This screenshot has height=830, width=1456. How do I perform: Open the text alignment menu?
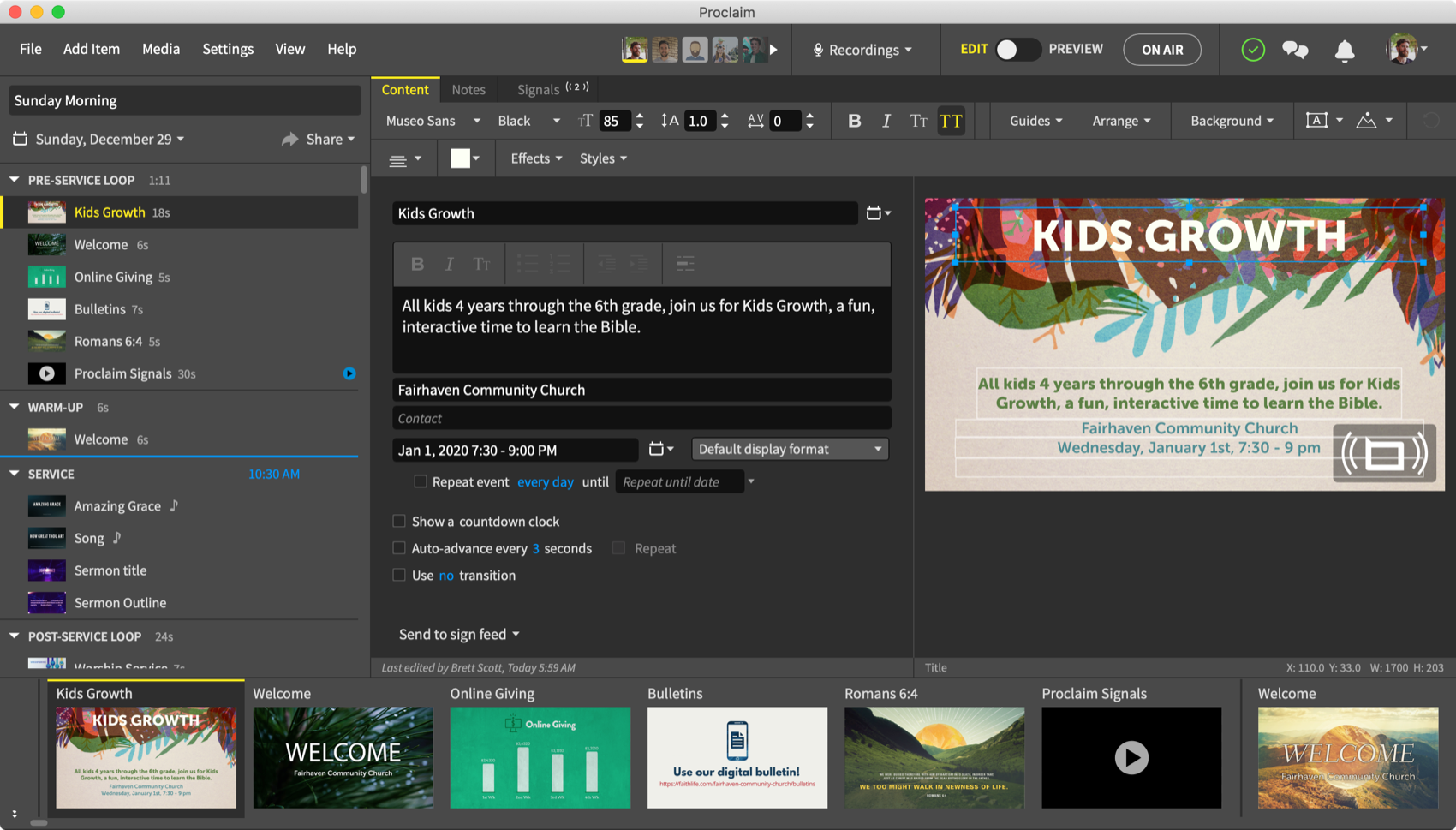point(405,159)
